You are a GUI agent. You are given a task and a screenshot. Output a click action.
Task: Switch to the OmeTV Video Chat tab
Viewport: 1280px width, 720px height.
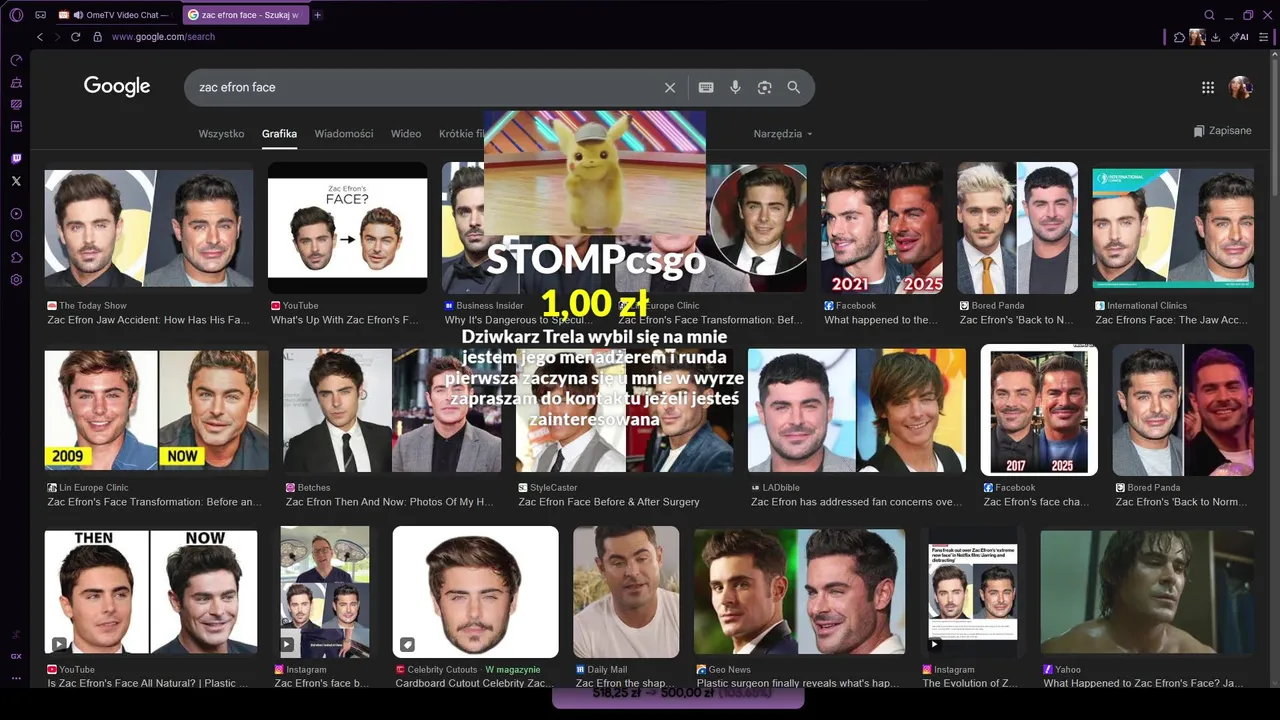[115, 15]
